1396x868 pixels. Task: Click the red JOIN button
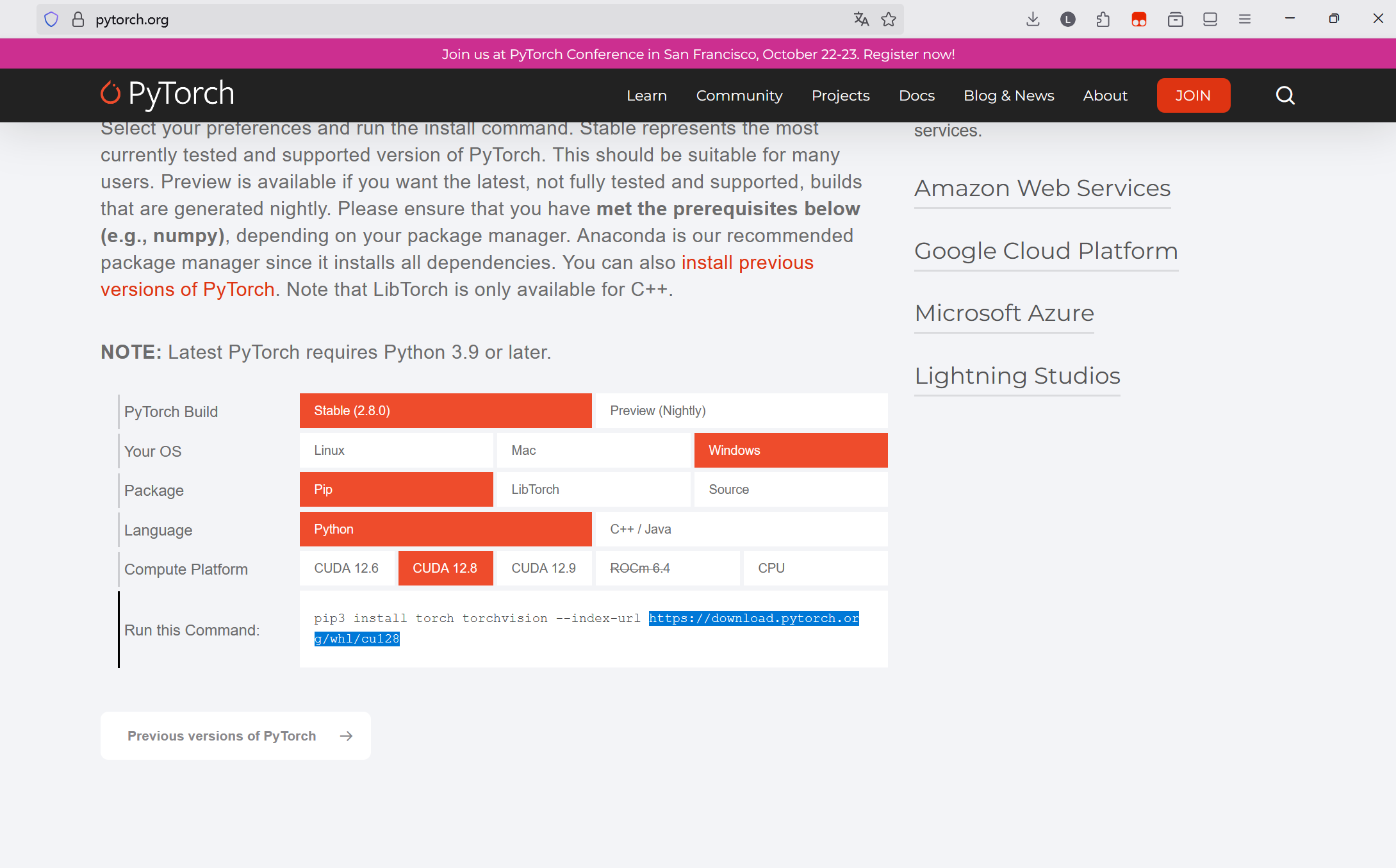tap(1193, 95)
